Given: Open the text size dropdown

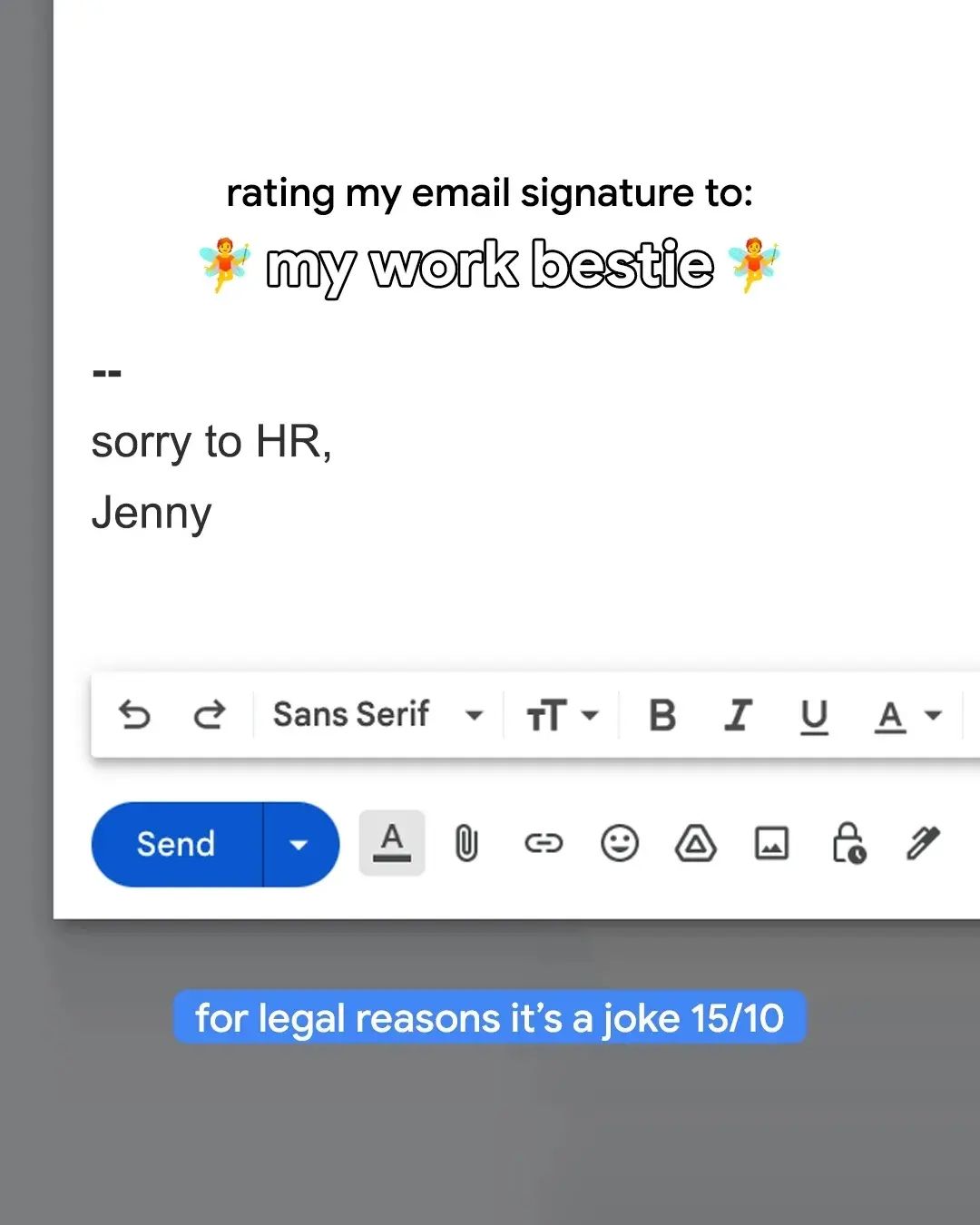Looking at the screenshot, I should pyautogui.click(x=563, y=715).
